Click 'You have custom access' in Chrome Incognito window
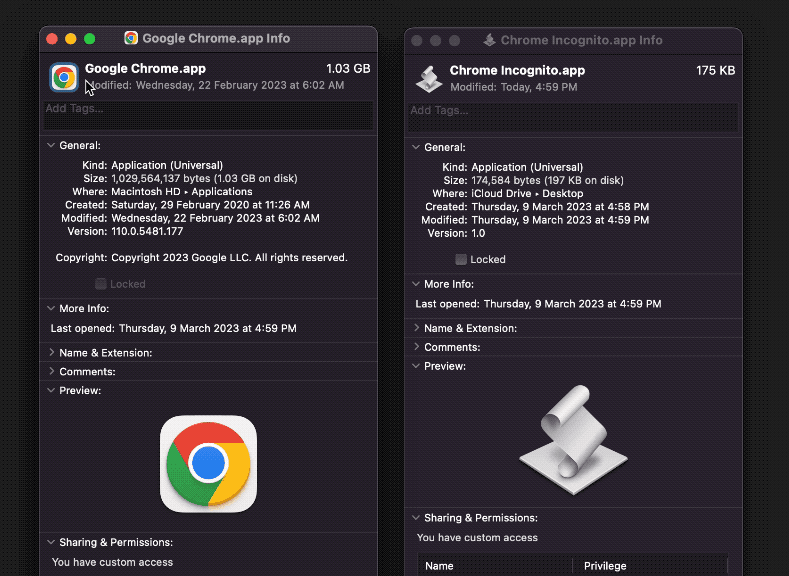 pyautogui.click(x=477, y=538)
